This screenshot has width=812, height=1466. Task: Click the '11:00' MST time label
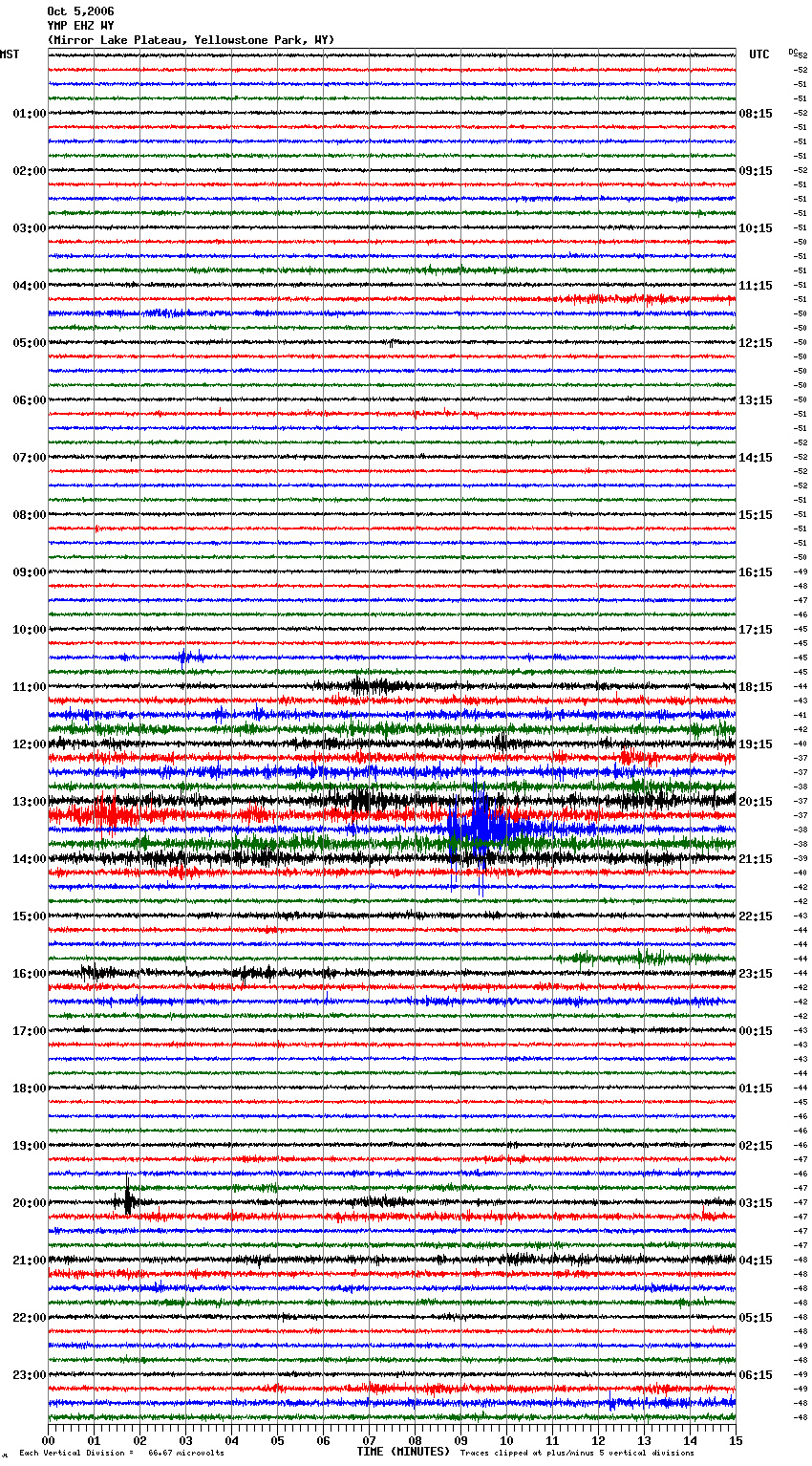(x=30, y=687)
